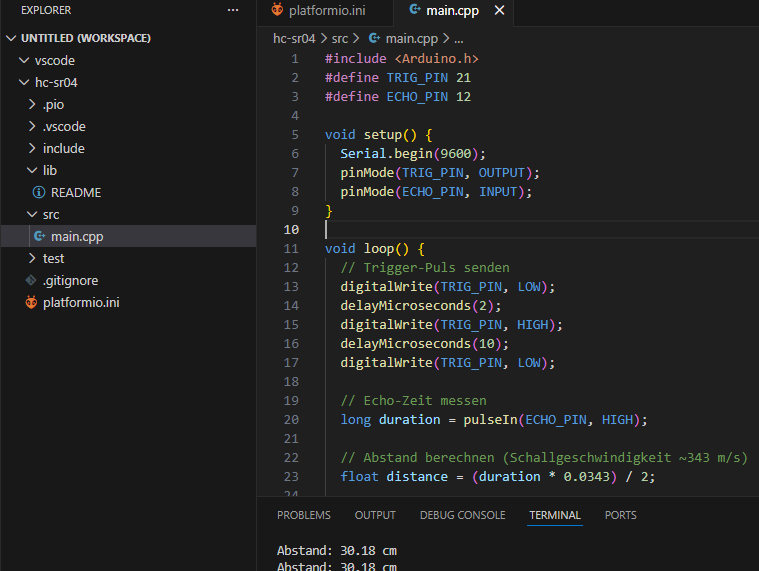Screen dimensions: 759x571
Task: Click the Explorer more actions ellipsis
Action: coord(233,10)
